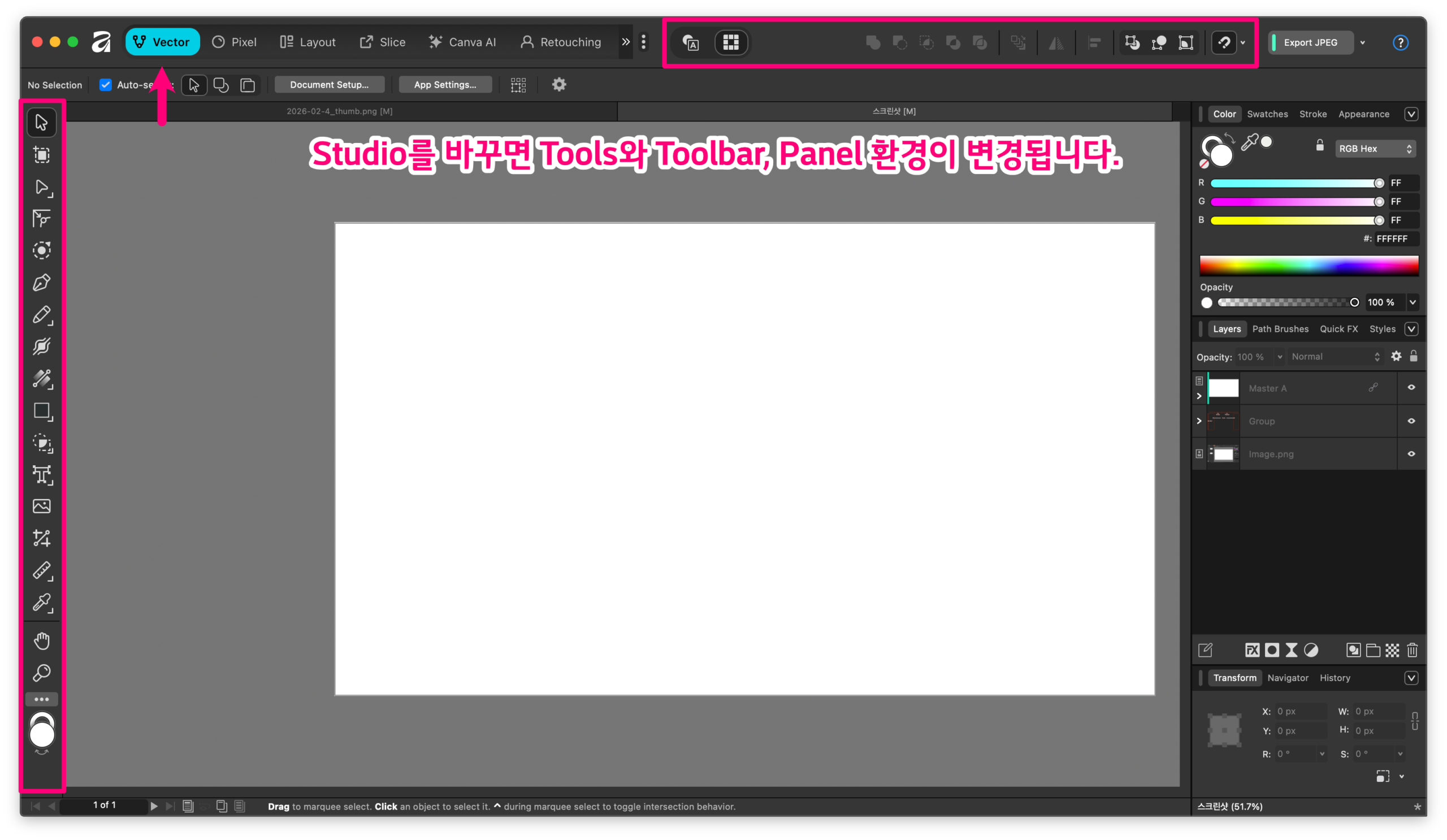Toggle visibility of Image.png layer
This screenshot has width=1447, height=840.
click(x=1411, y=453)
